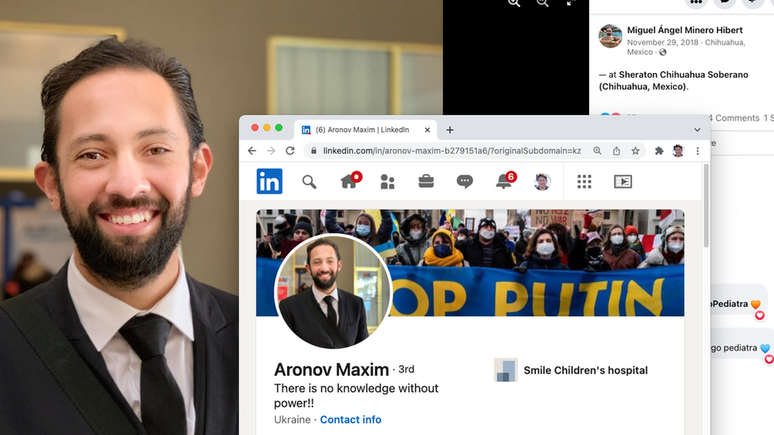The image size is (774, 435).
Task: Open the Jobs briefcase icon
Action: point(426,181)
